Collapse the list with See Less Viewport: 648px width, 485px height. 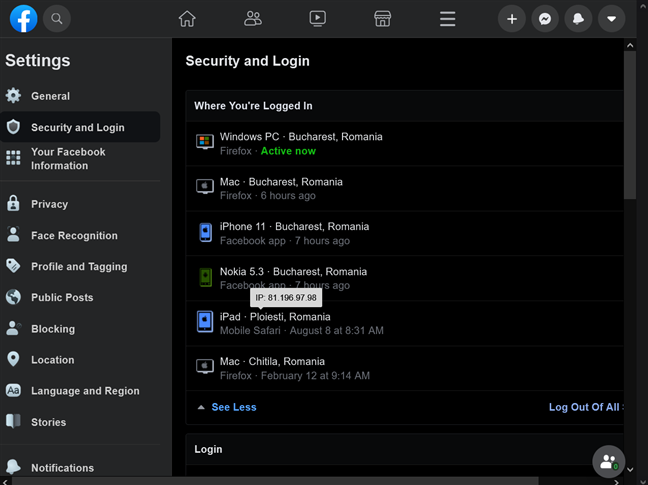[233, 407]
